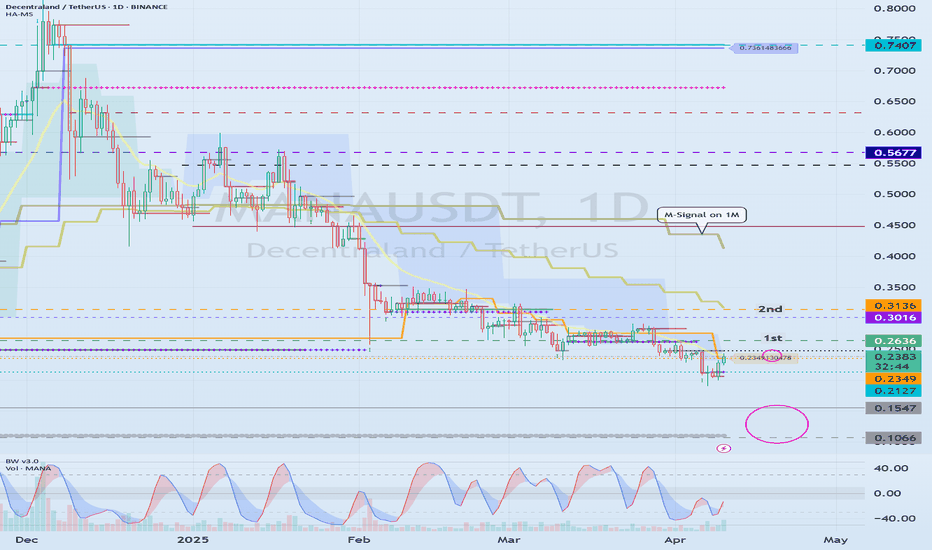Click the Decentraland / TetherUS chart title
Viewport: 932px width, 550px height.
[x=86, y=7]
